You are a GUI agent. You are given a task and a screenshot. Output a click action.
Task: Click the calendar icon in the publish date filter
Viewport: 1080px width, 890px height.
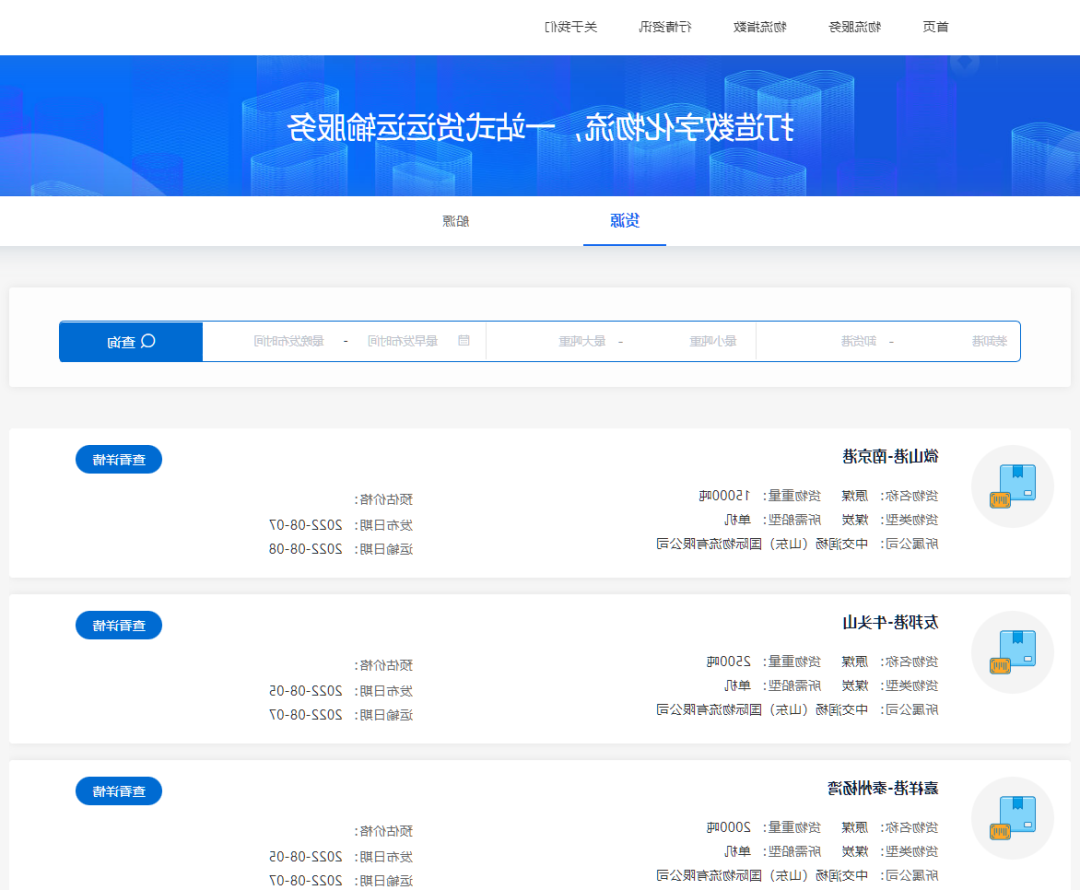pos(464,340)
